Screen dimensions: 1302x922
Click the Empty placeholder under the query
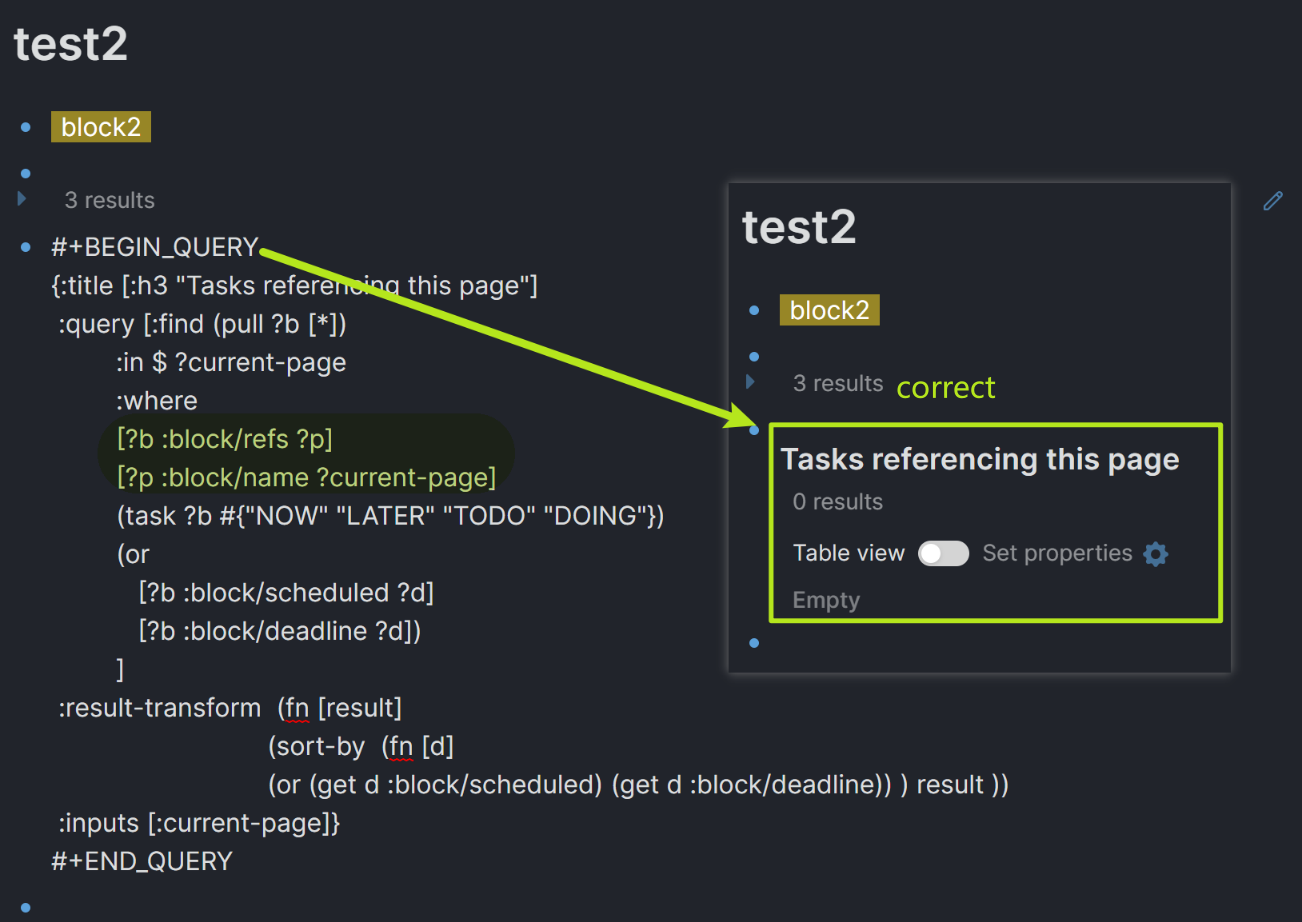(x=826, y=600)
